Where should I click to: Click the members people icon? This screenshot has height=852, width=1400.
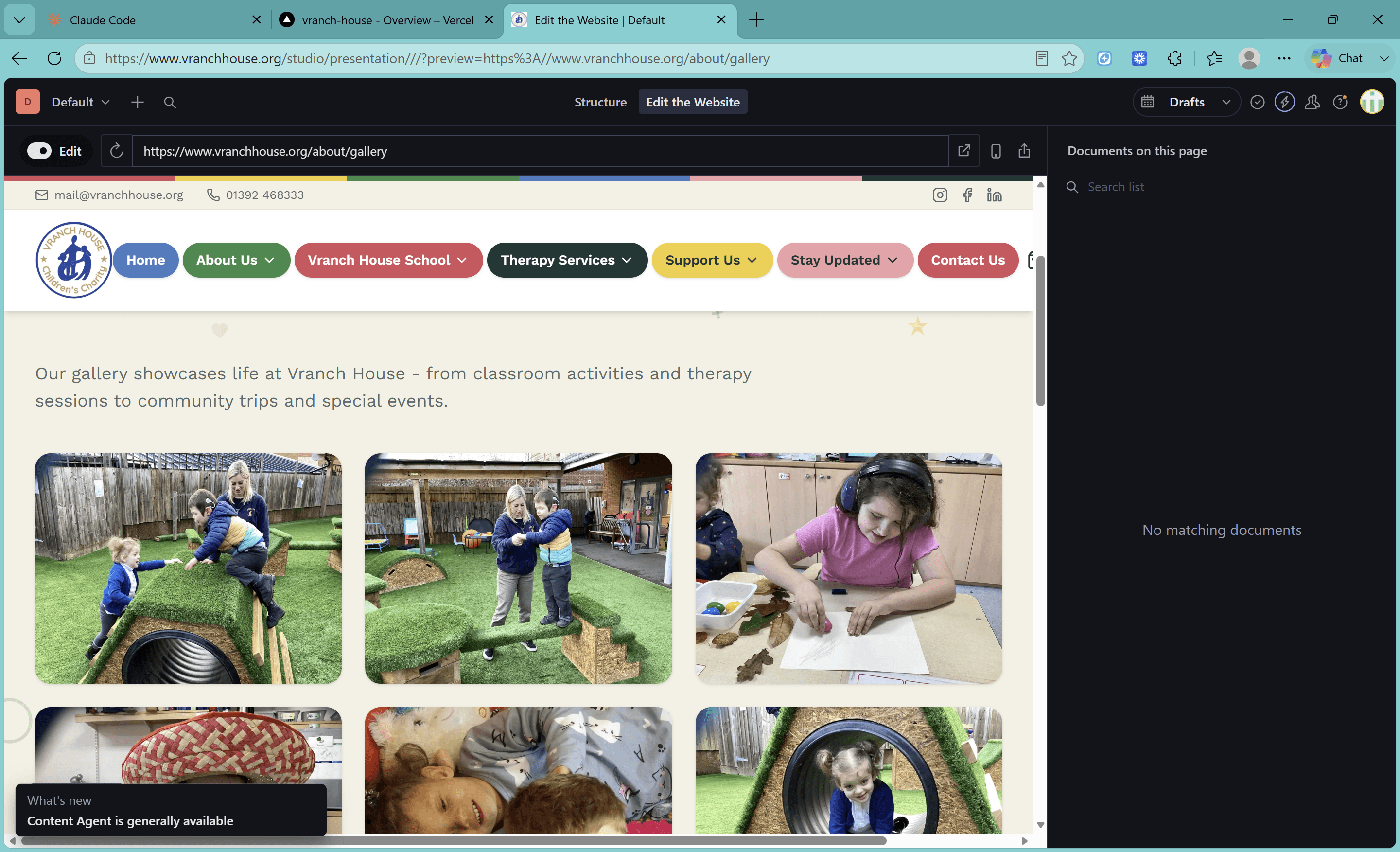coord(1312,102)
